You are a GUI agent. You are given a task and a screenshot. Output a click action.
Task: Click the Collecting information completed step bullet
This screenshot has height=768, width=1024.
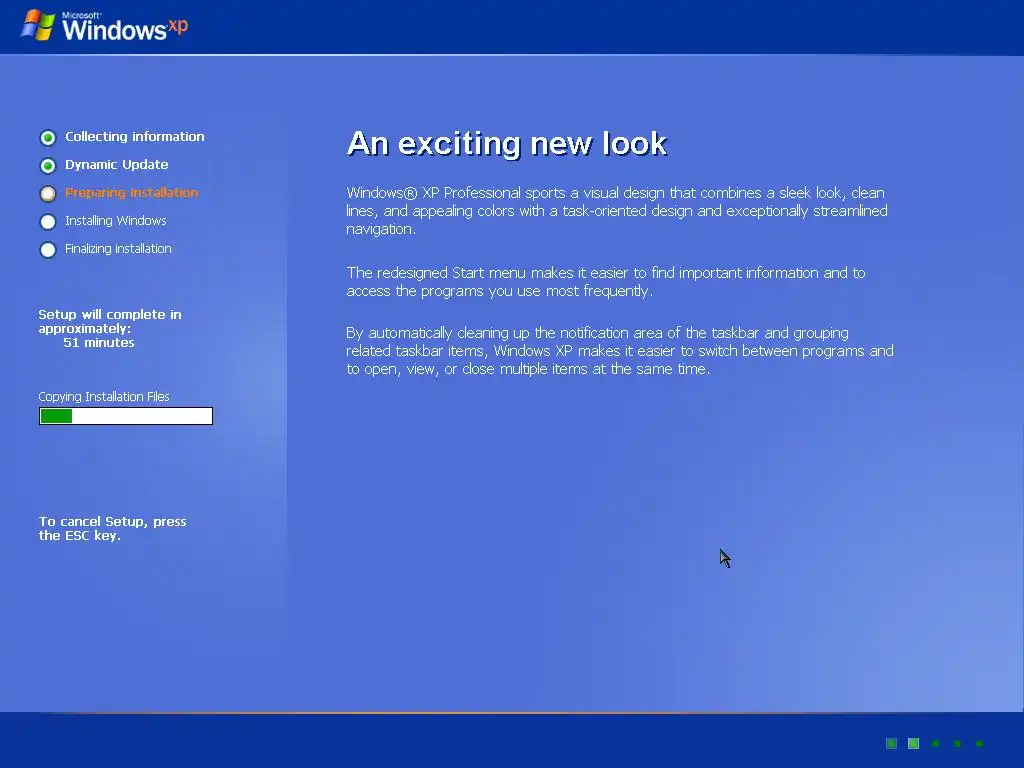[x=48, y=138]
